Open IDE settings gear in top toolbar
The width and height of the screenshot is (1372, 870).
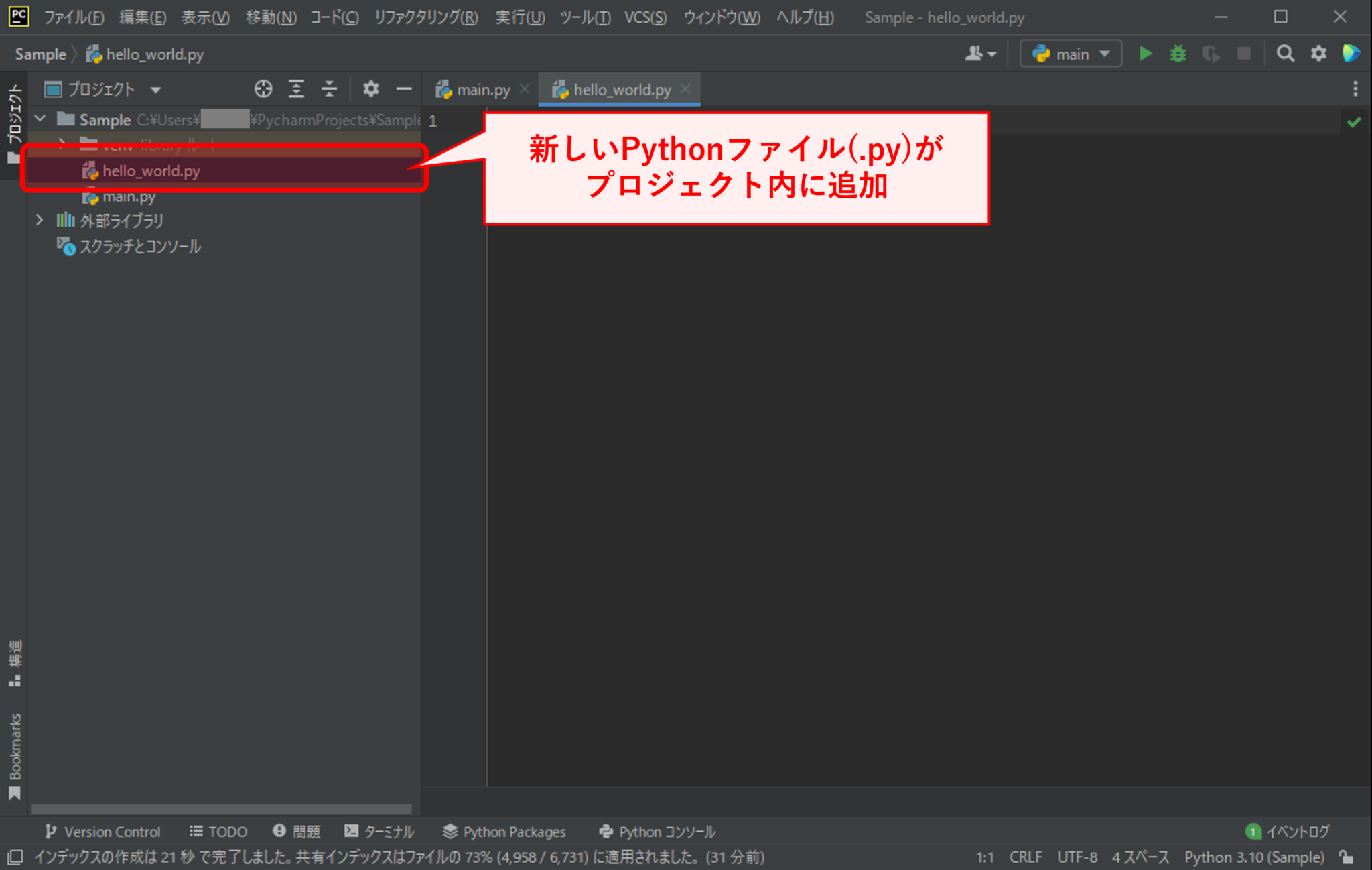[1318, 54]
